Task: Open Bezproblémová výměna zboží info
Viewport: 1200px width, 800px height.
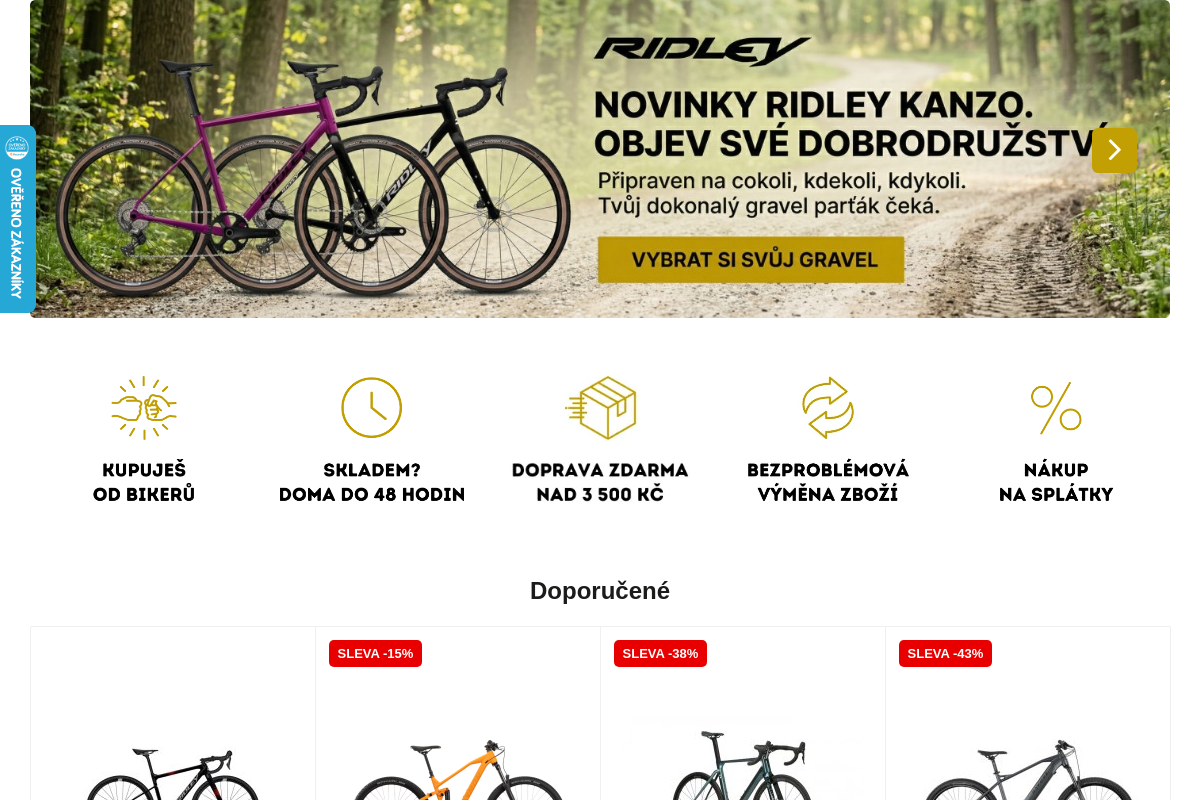Action: click(828, 482)
